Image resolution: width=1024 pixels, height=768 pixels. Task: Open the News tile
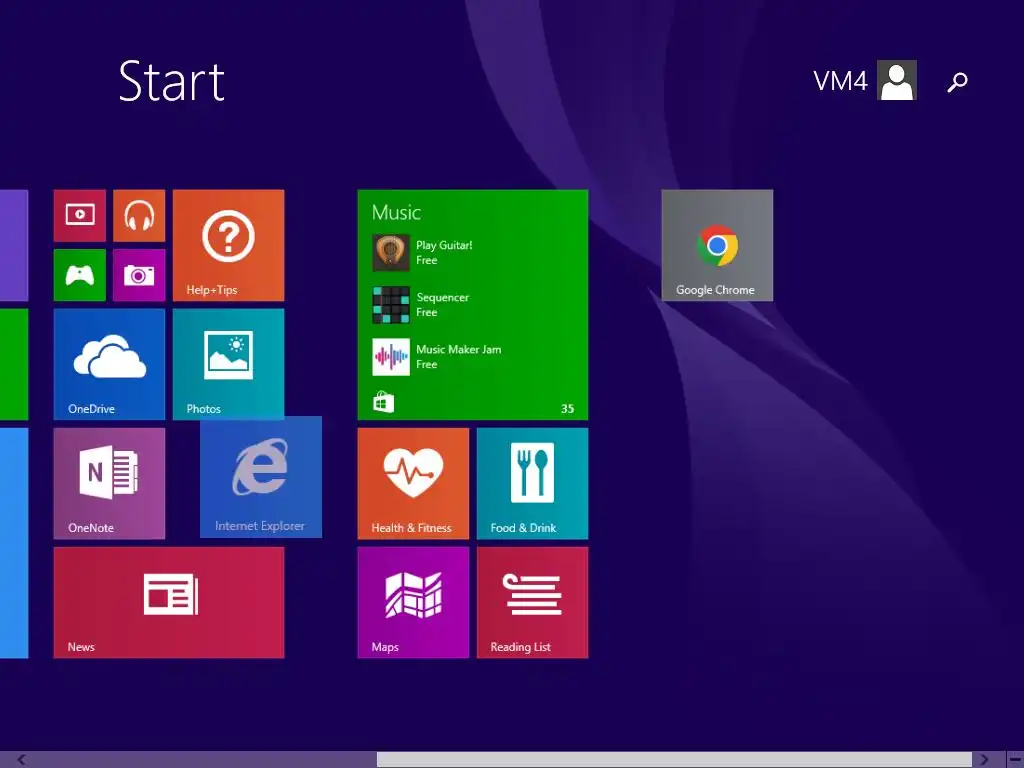169,602
